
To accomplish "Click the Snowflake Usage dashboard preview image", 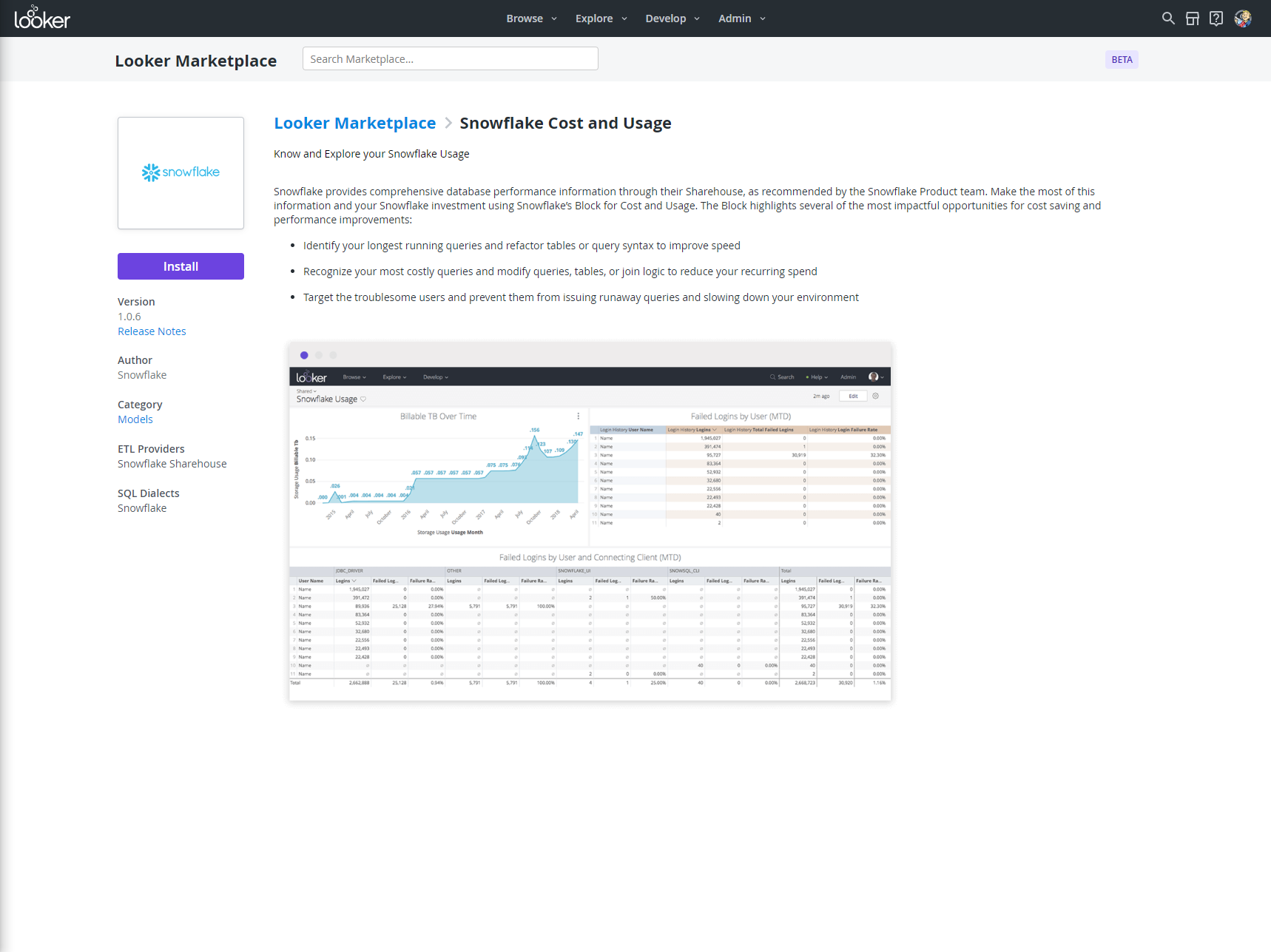I will [590, 521].
